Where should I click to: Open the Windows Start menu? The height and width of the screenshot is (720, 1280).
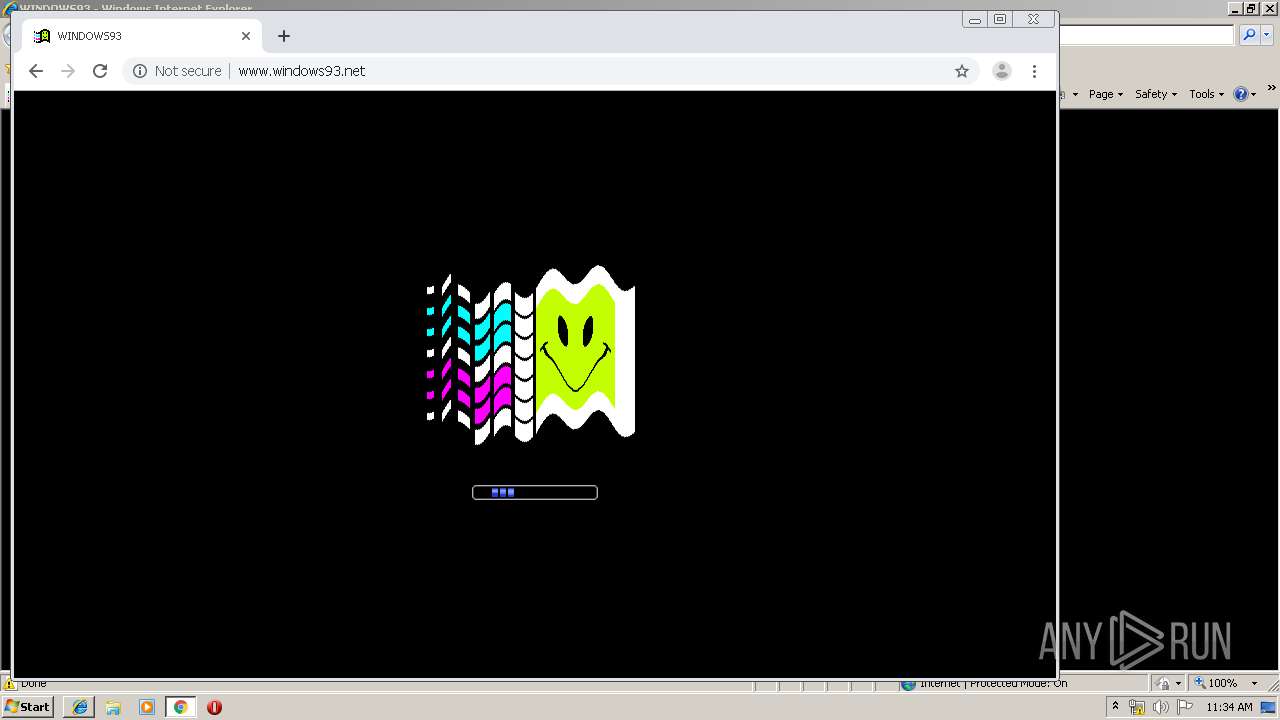click(x=28, y=707)
